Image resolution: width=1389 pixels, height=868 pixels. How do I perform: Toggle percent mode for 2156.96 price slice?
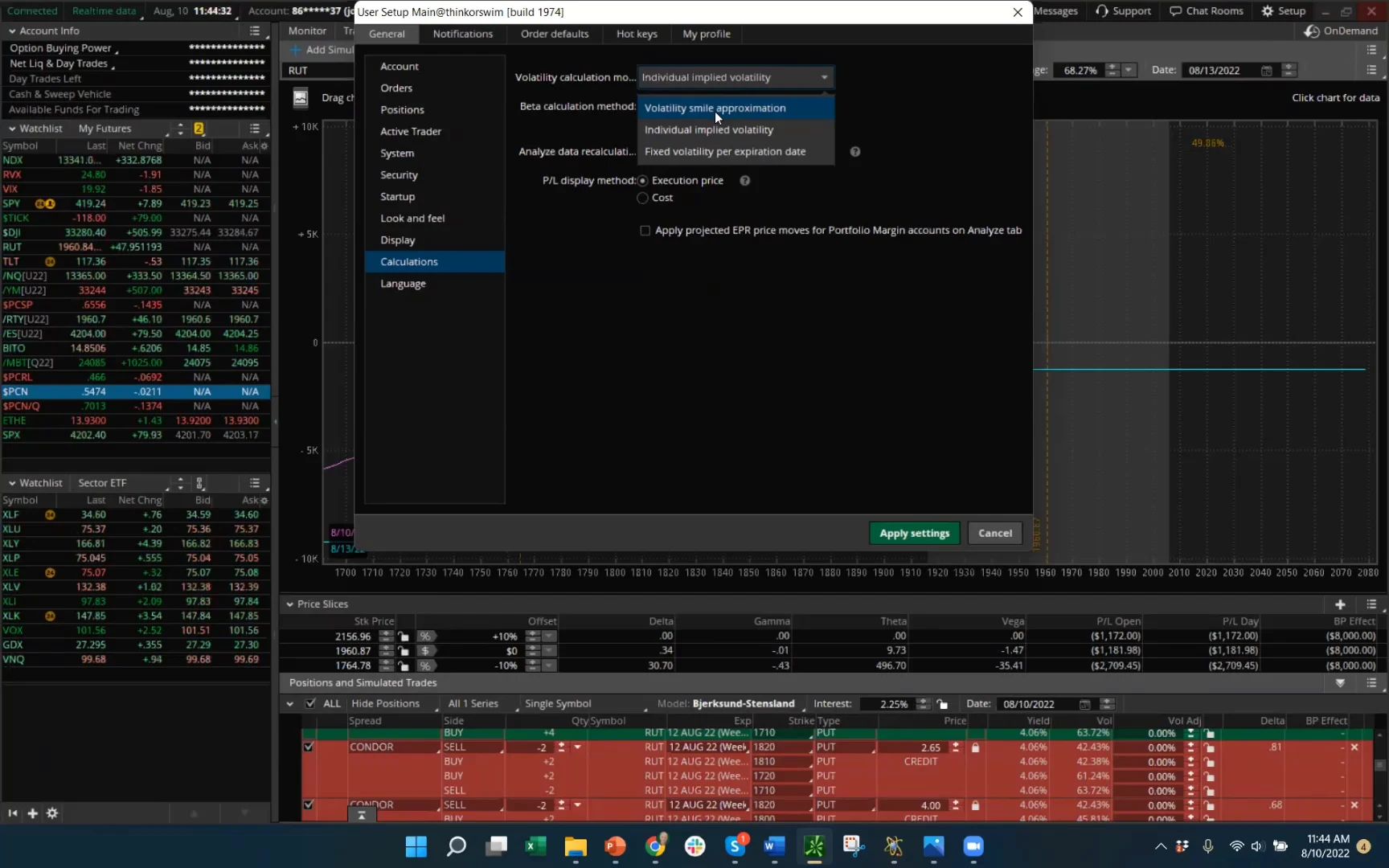pos(425,637)
